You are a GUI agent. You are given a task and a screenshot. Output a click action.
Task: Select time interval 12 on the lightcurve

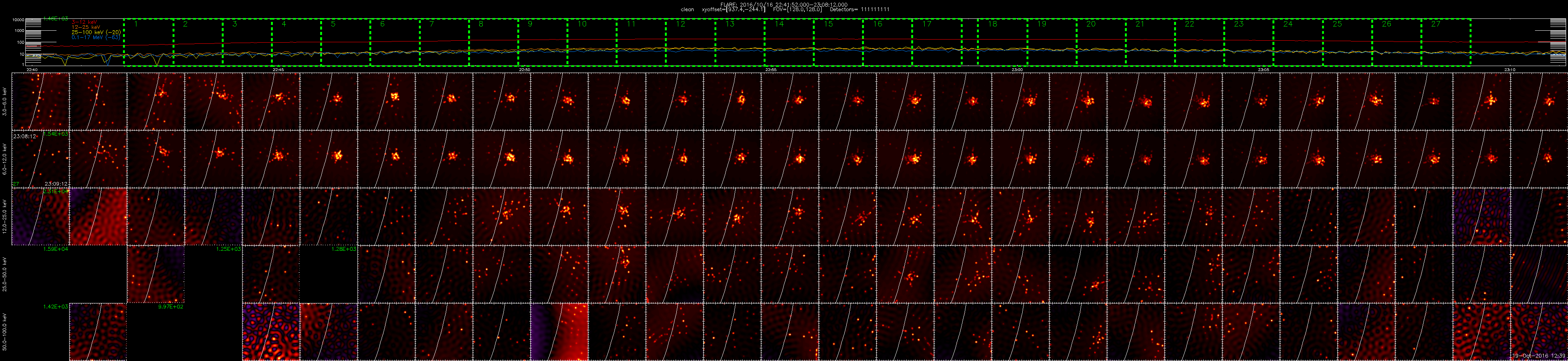tap(691, 42)
